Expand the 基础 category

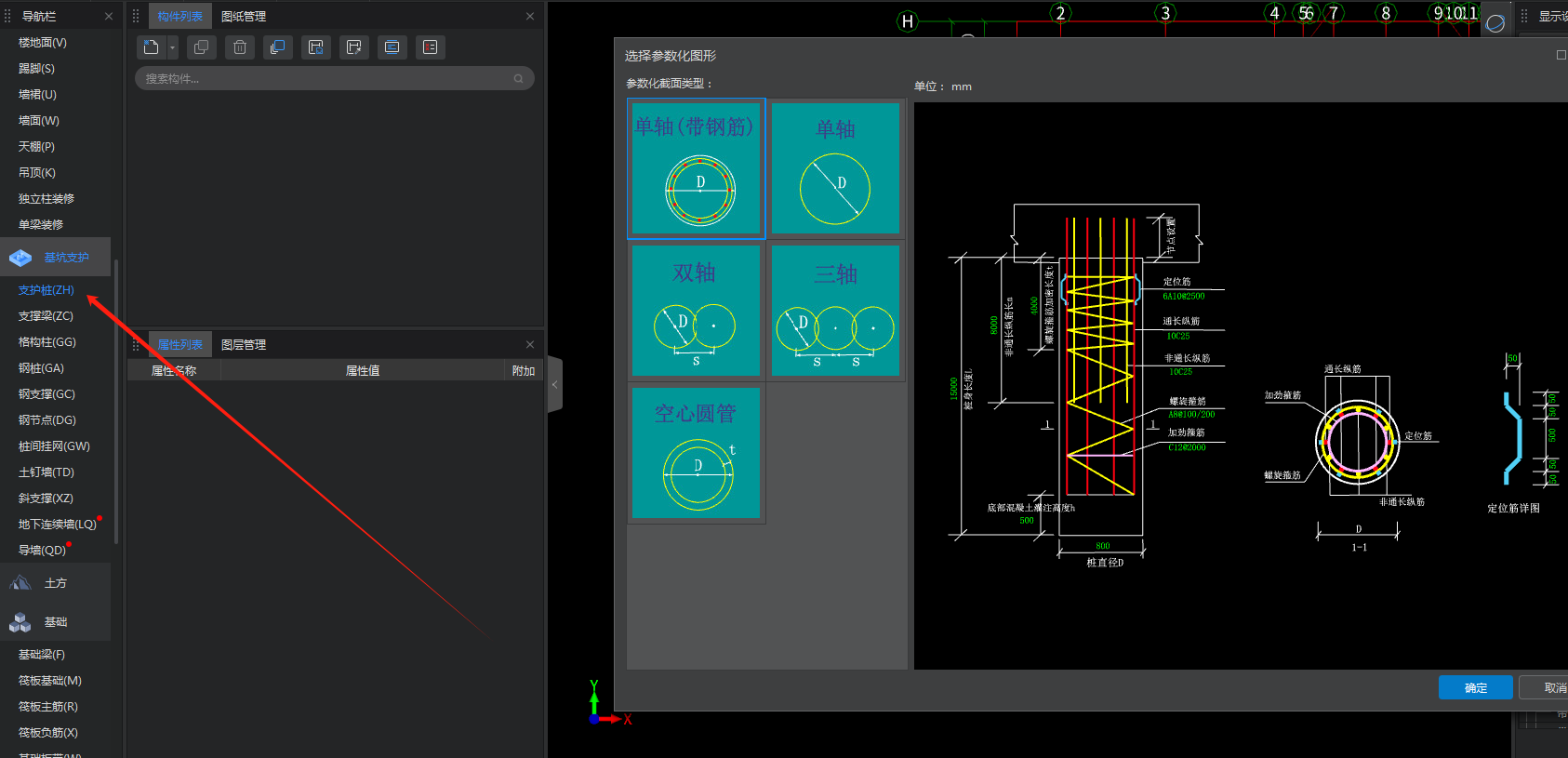(x=55, y=621)
